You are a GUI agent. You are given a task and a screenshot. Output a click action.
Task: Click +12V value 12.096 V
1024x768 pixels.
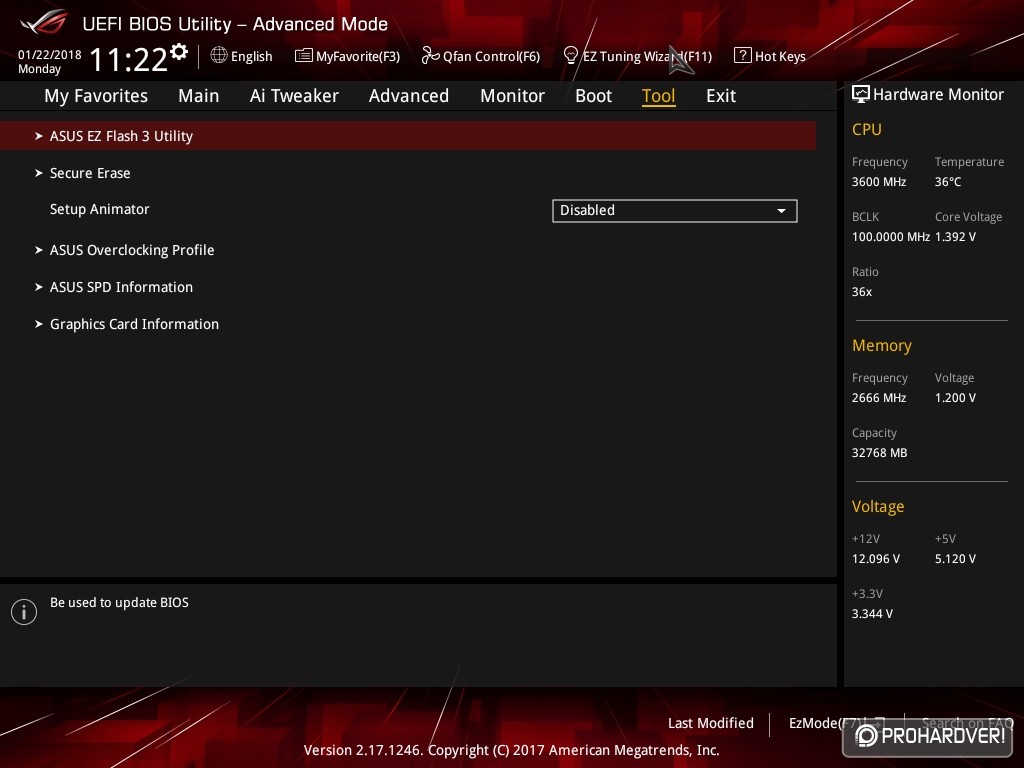click(876, 559)
